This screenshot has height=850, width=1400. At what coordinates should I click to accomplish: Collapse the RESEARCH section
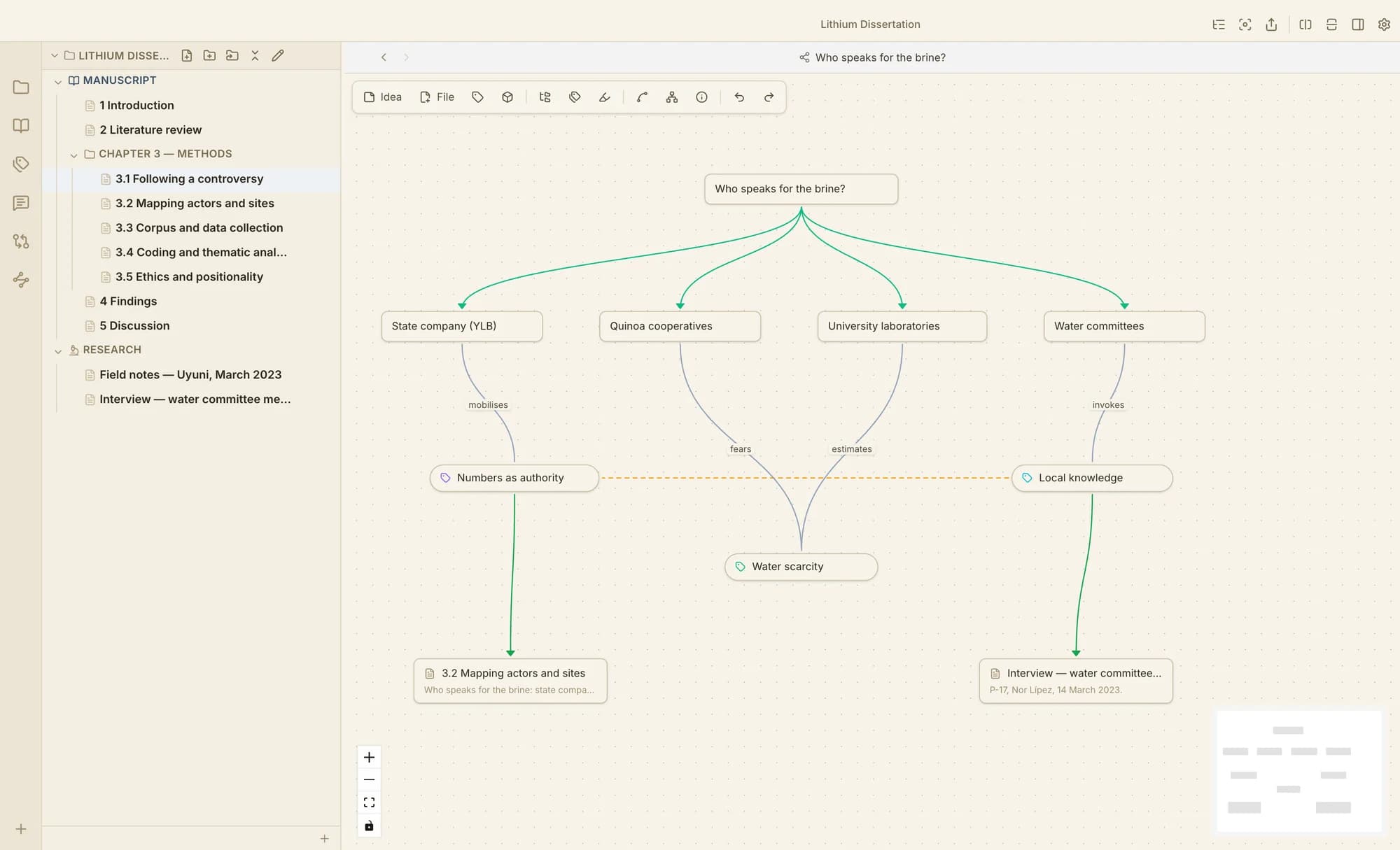pyautogui.click(x=58, y=350)
